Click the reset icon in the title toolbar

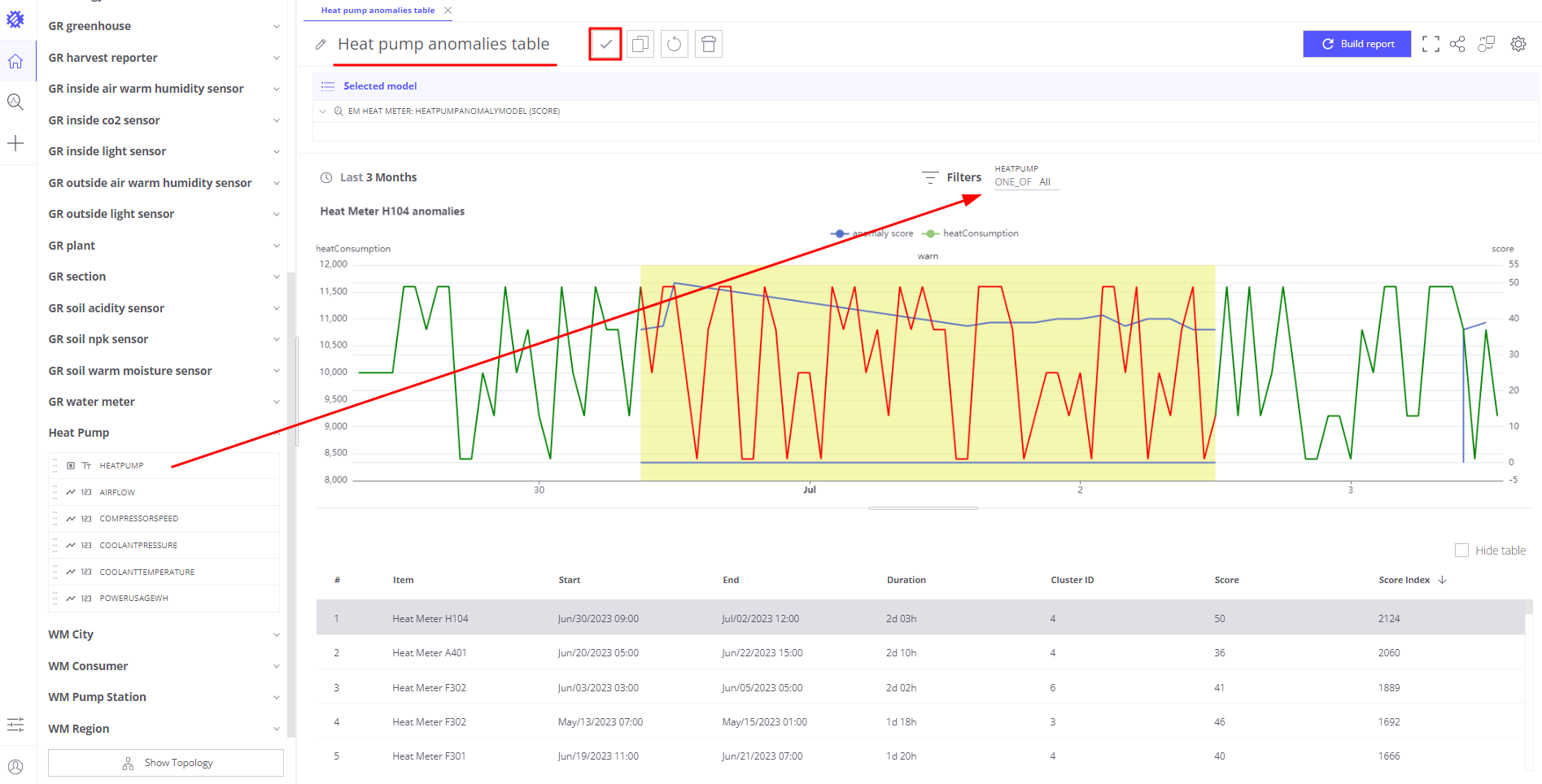674,44
